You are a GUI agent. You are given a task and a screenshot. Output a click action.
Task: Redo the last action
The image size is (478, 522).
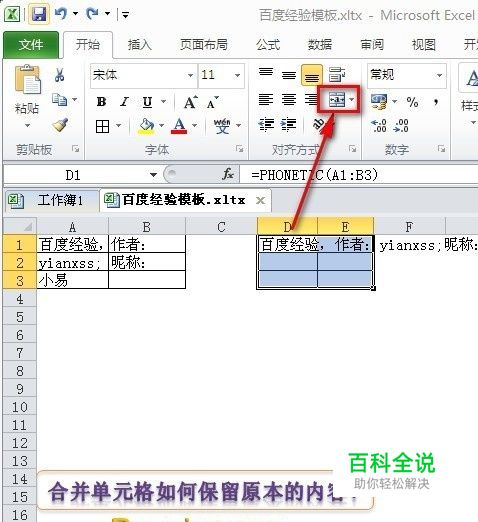(x=92, y=14)
